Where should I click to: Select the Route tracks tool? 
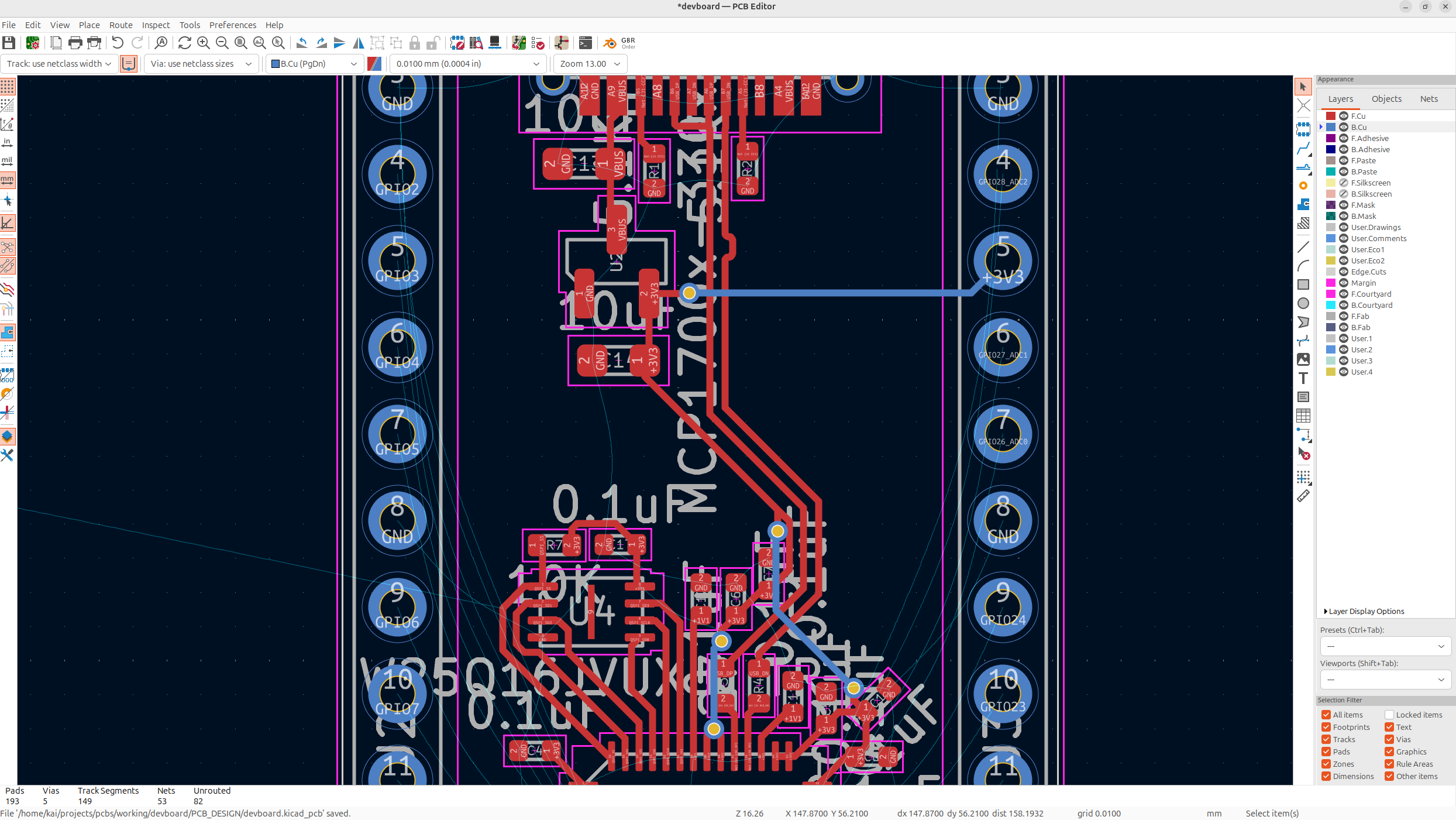1303,149
